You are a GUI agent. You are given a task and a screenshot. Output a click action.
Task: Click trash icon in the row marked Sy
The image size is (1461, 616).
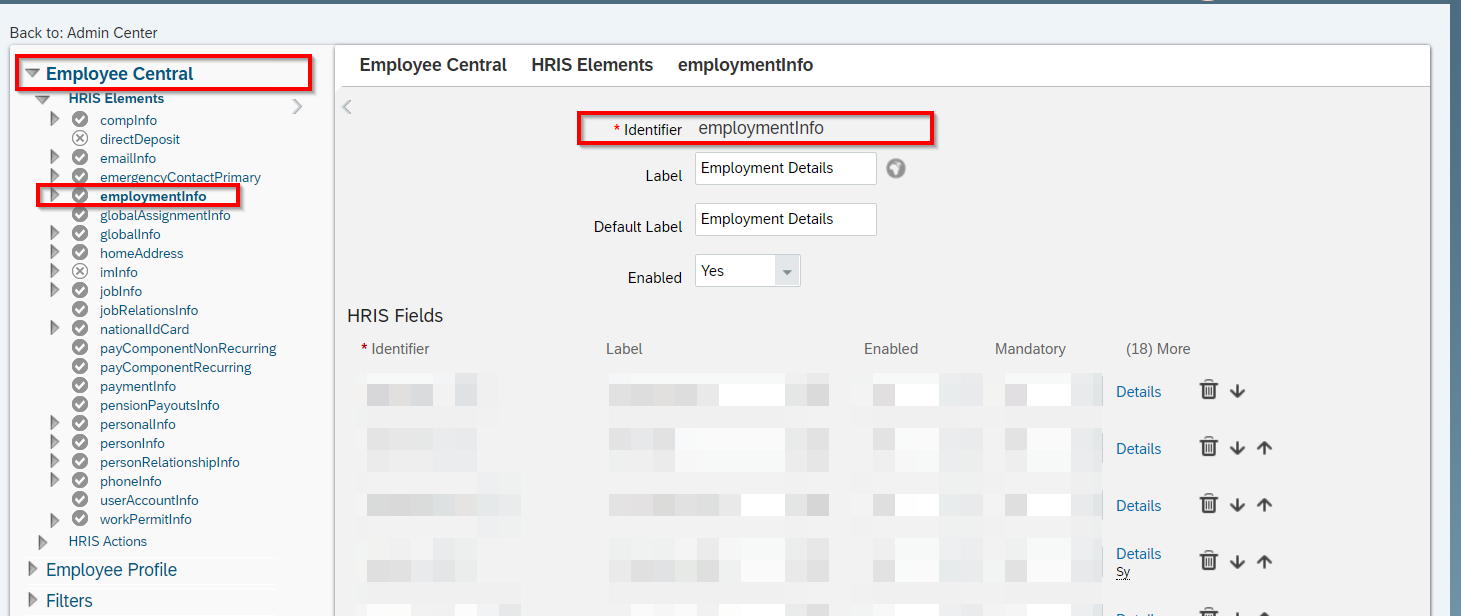1209,561
